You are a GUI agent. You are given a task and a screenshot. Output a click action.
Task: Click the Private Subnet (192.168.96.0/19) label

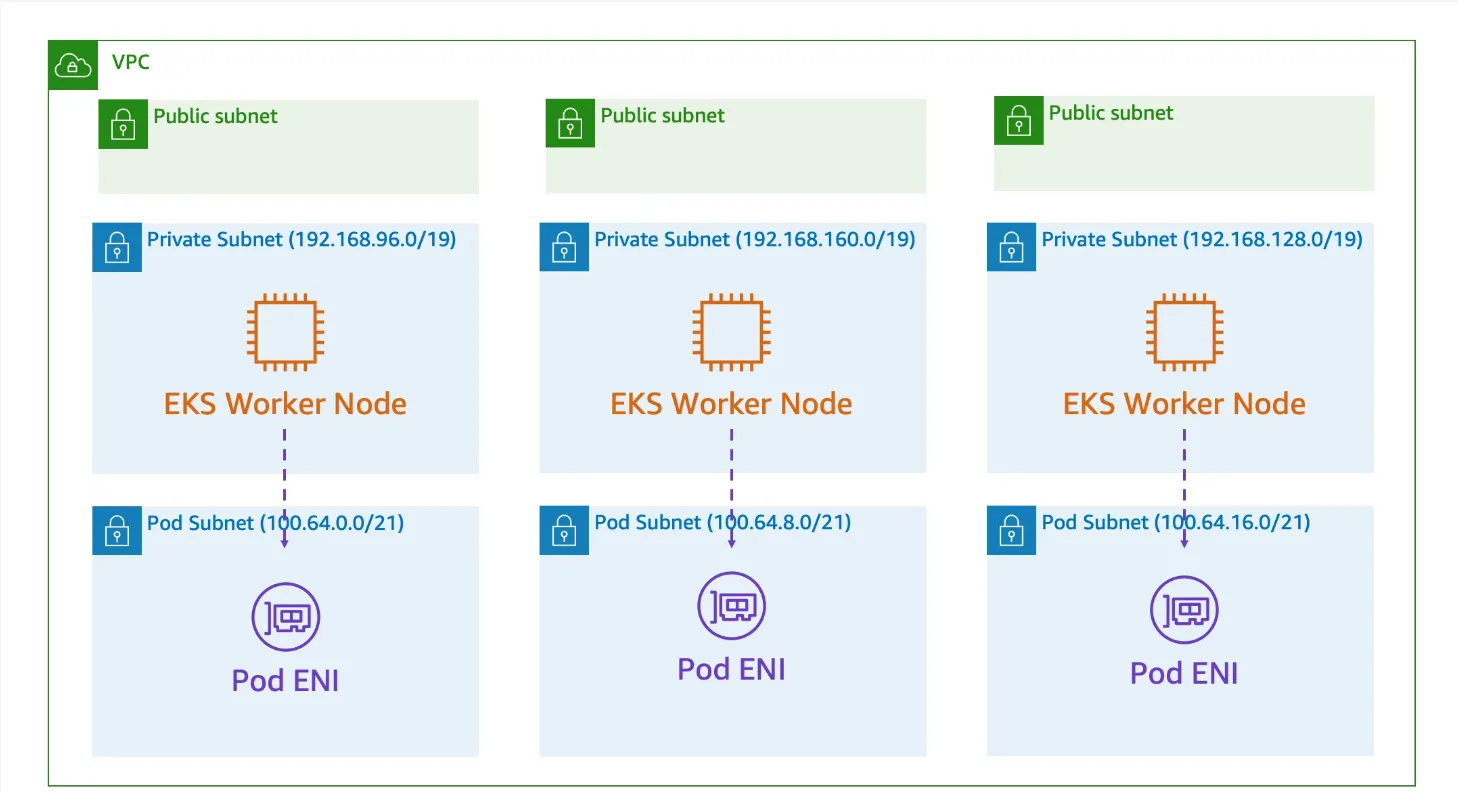(x=302, y=240)
